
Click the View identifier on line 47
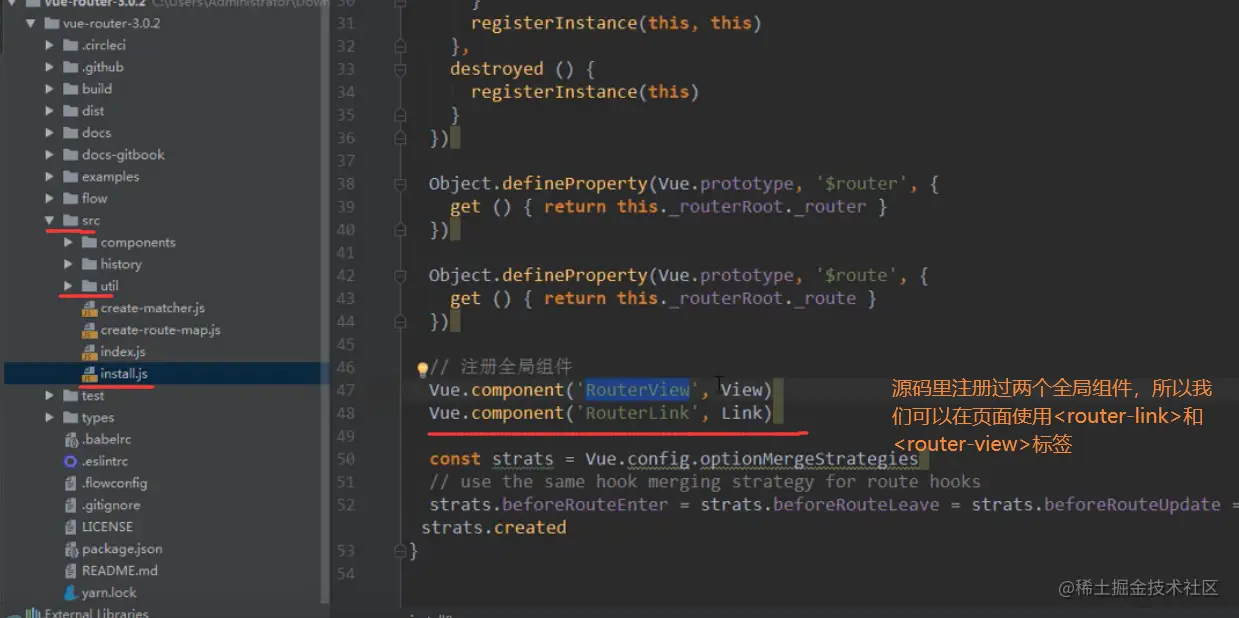tap(741, 390)
